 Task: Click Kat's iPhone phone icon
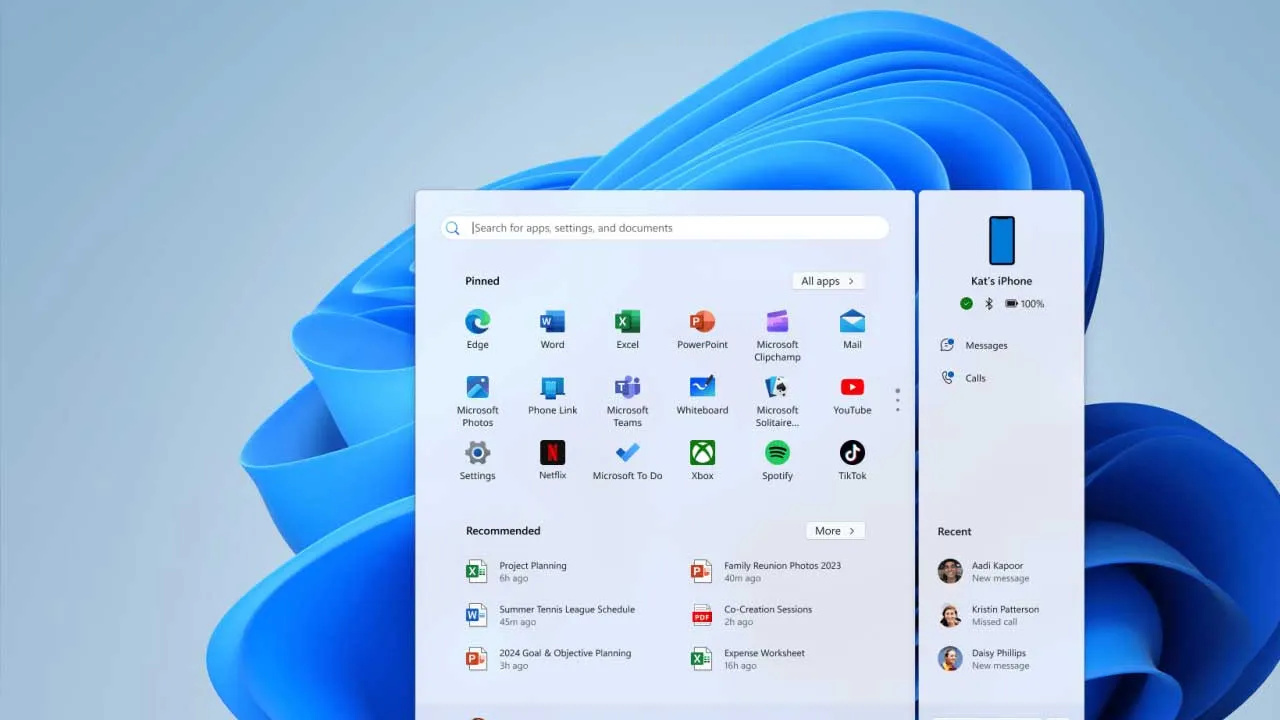tap(1001, 241)
